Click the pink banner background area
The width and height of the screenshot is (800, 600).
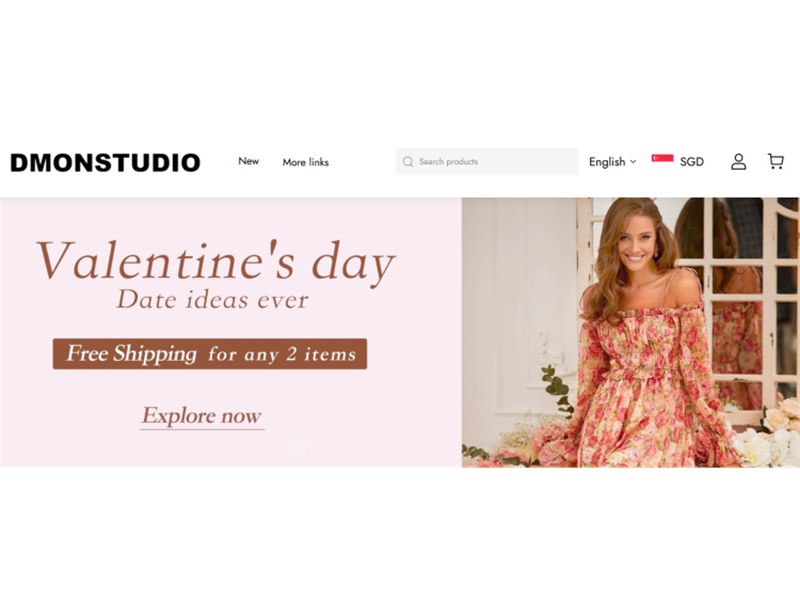[x=231, y=332]
